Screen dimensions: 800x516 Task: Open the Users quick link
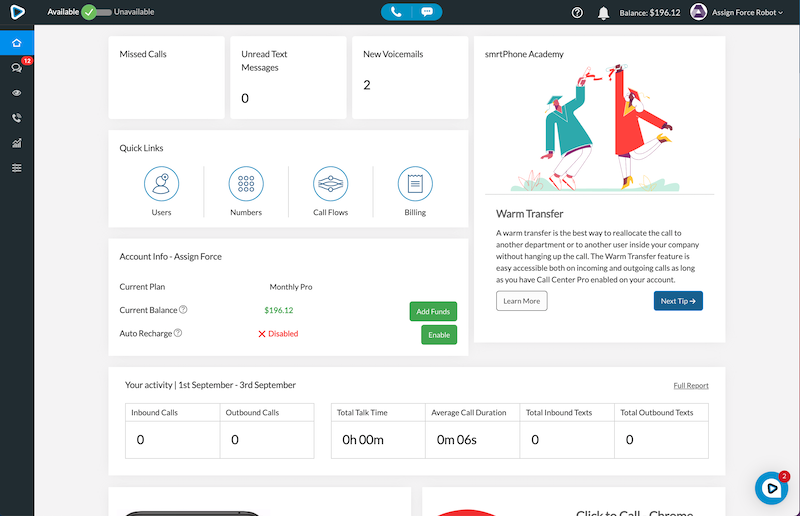coord(161,185)
